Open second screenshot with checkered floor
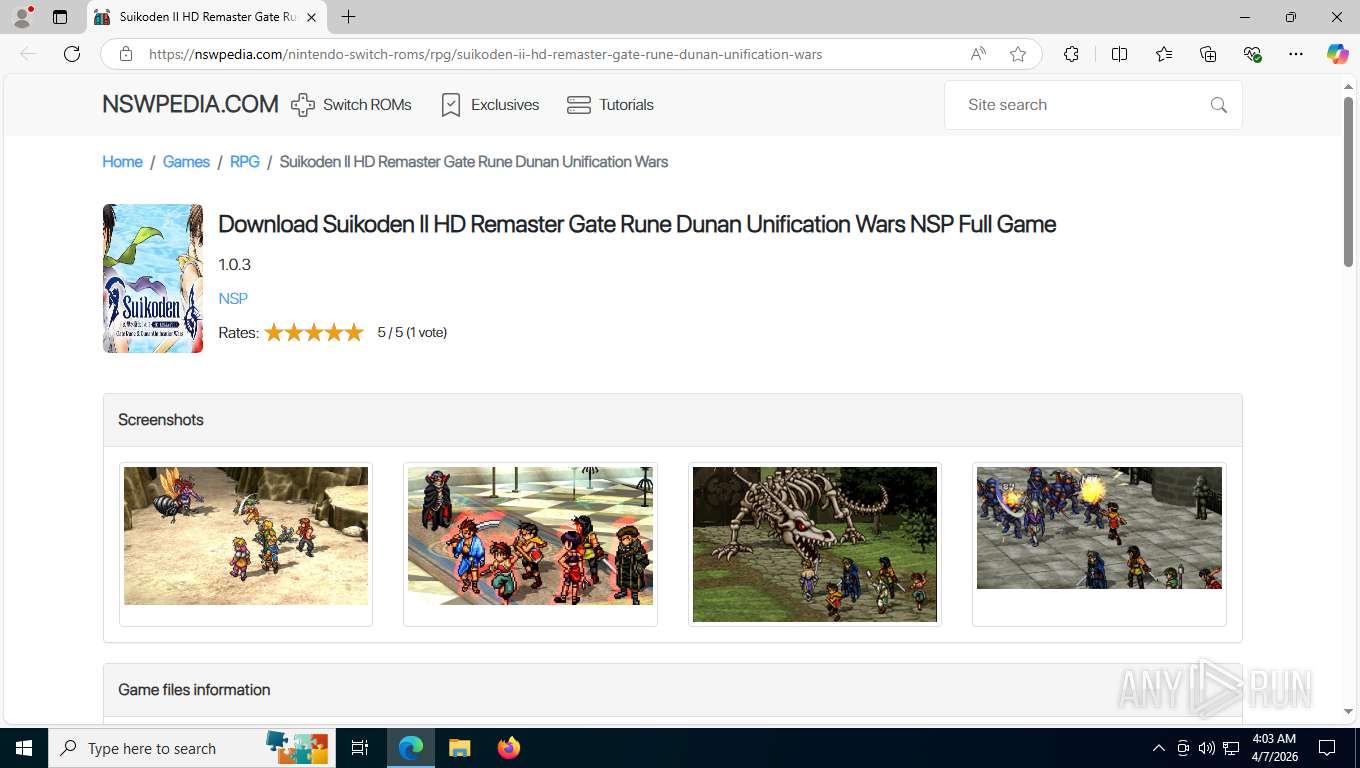The image size is (1360, 768). click(530, 536)
